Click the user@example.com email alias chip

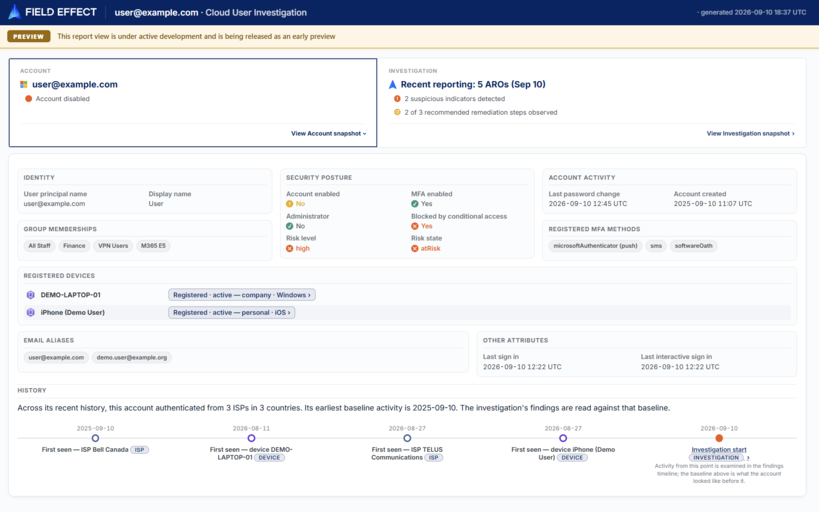56,357
